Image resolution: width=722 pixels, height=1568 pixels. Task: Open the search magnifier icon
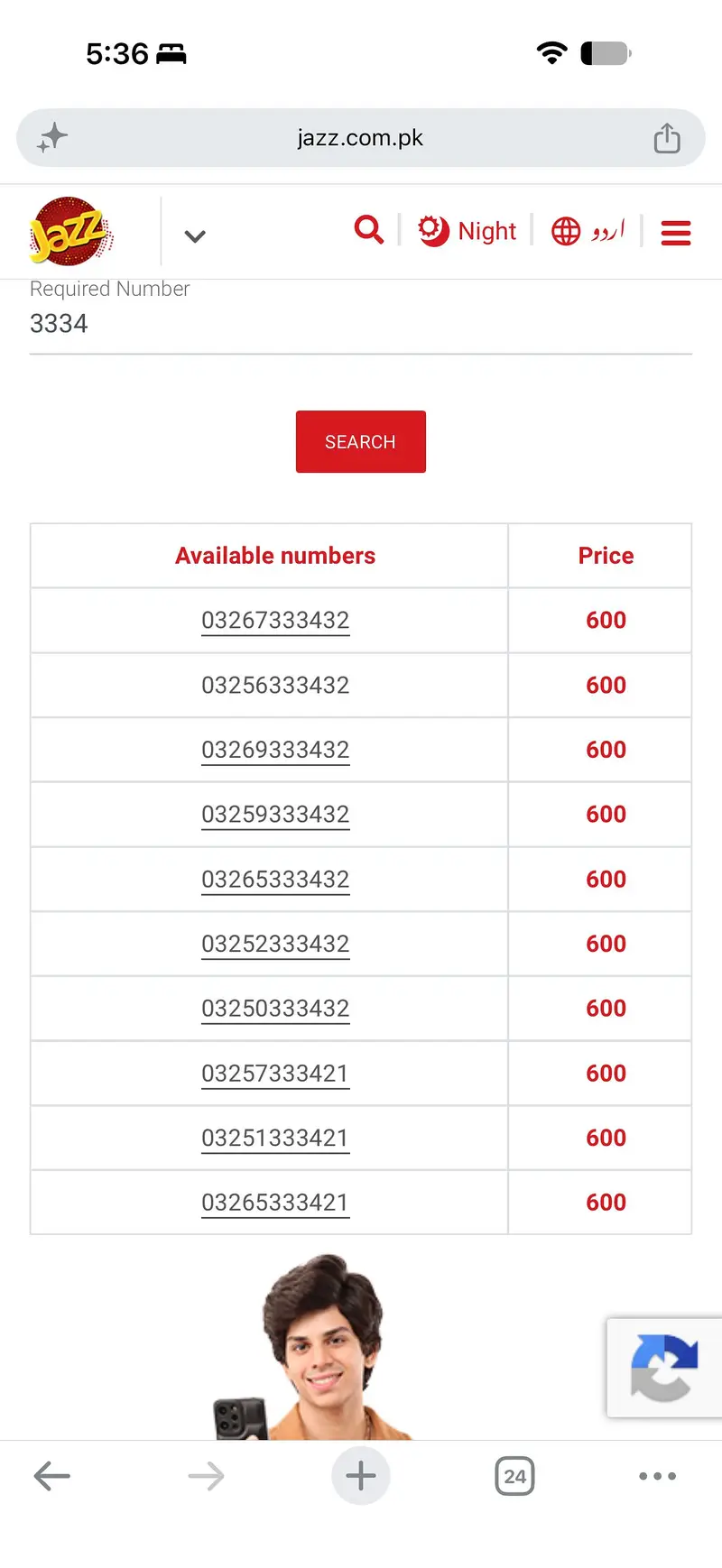[368, 230]
